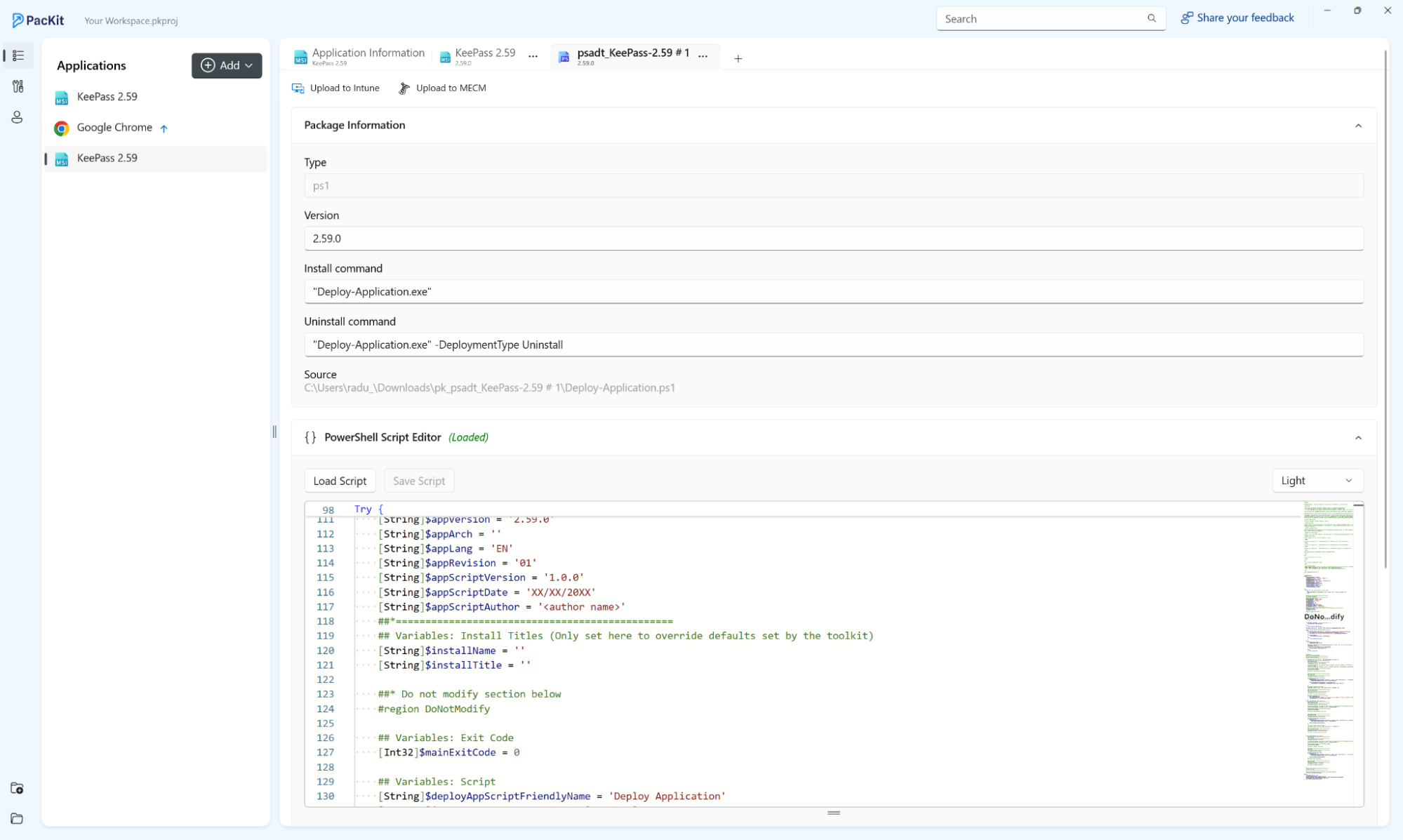Select KeePass 2.59 in the Applications list

(x=107, y=96)
